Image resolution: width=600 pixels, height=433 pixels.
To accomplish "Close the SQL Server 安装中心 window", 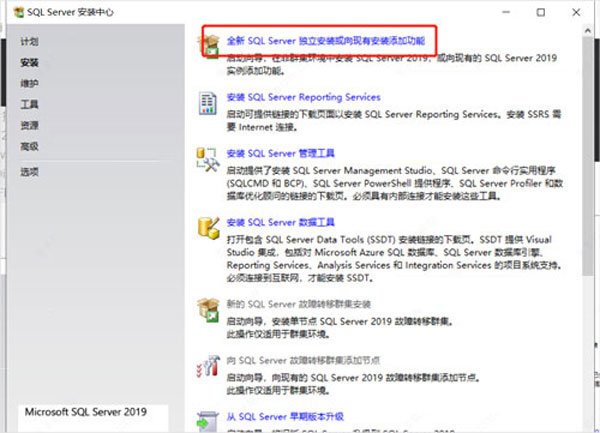I will [576, 12].
